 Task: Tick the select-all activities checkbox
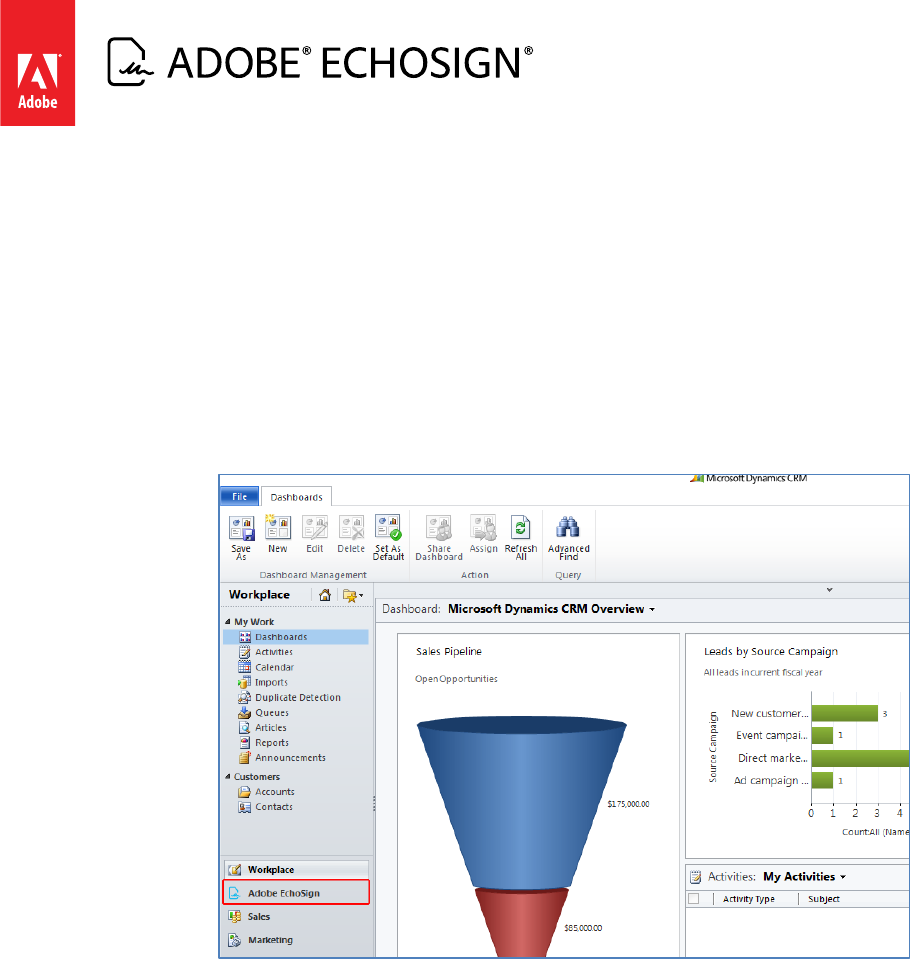tap(694, 898)
